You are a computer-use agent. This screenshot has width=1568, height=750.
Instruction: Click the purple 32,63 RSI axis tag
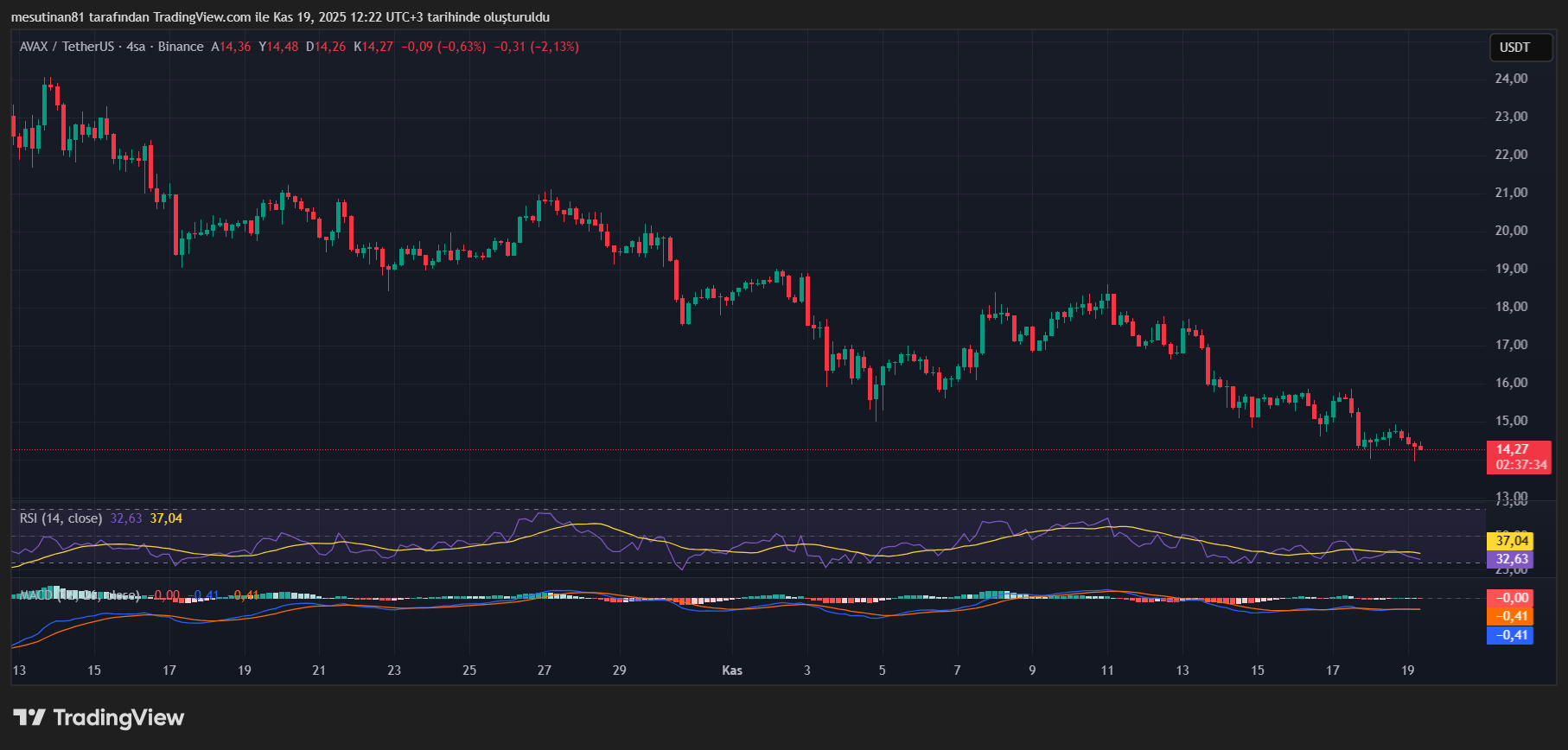pyautogui.click(x=1512, y=559)
